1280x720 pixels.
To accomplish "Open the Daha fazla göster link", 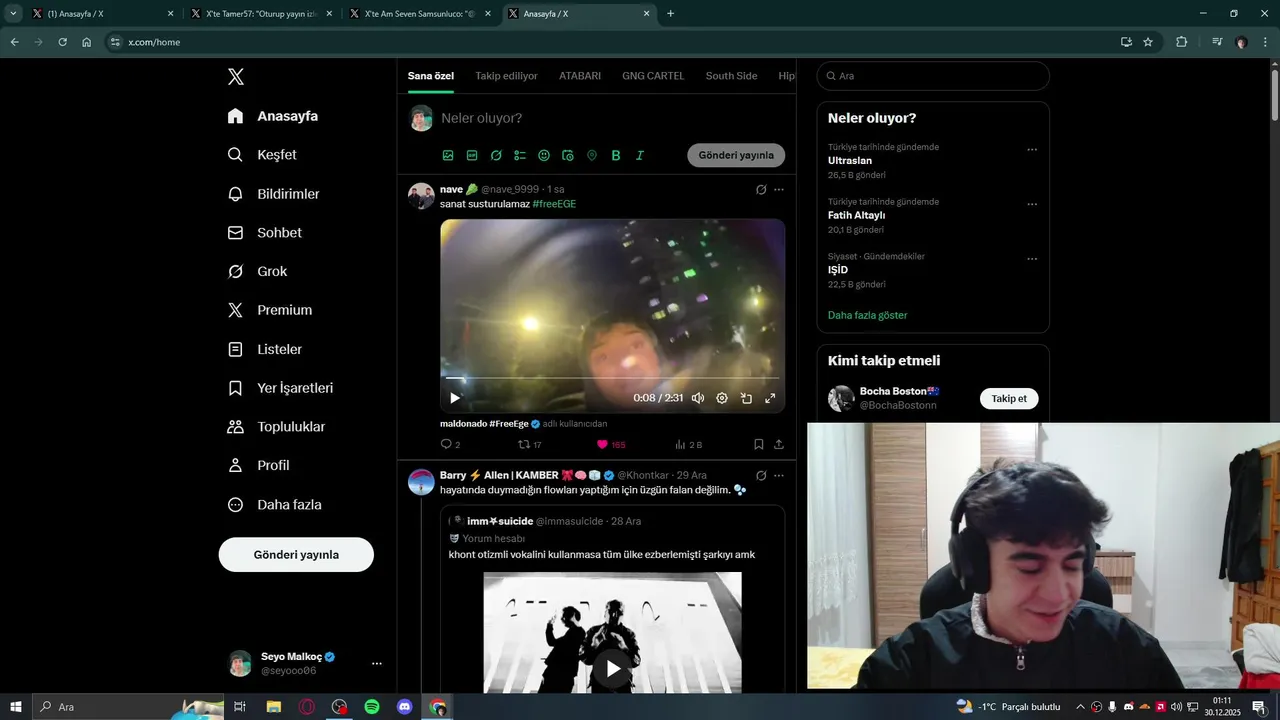I will tap(867, 315).
